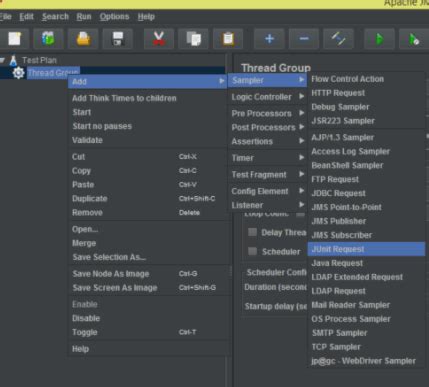
Task: Click the Toggle toolbar icon with arrows
Action: point(339,39)
